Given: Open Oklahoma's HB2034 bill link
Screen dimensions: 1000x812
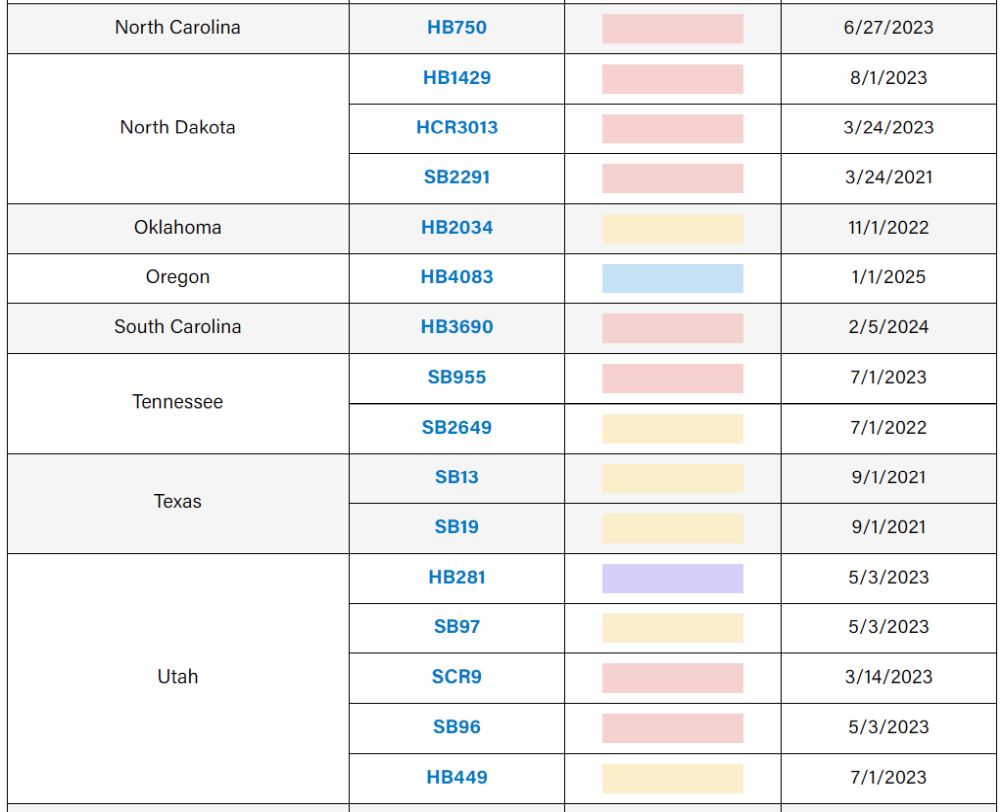Looking at the screenshot, I should (457, 228).
